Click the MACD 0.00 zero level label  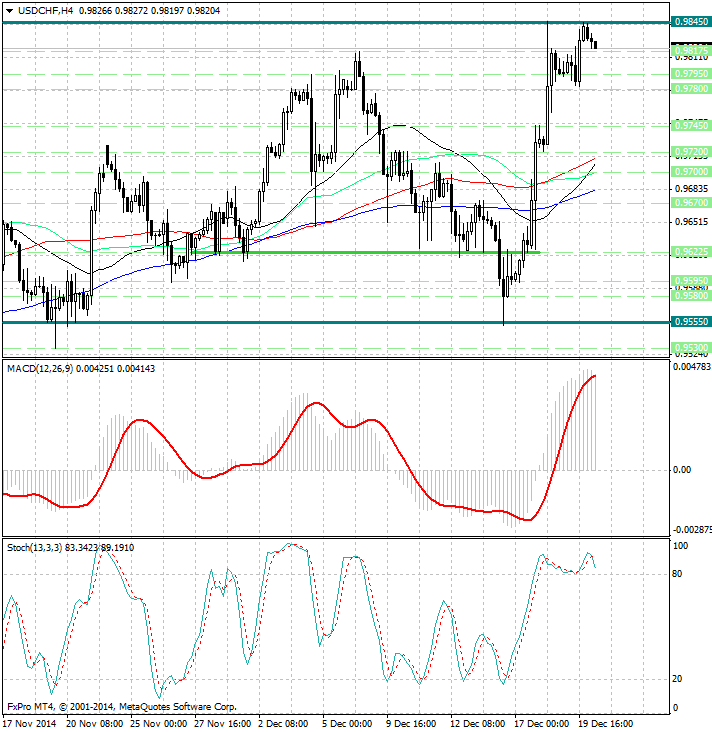coord(682,470)
